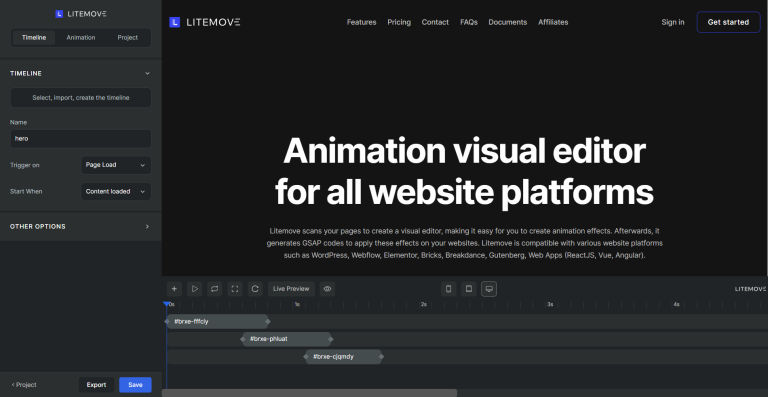Play the timeline animation
Screen dimensions: 768x397
(194, 289)
